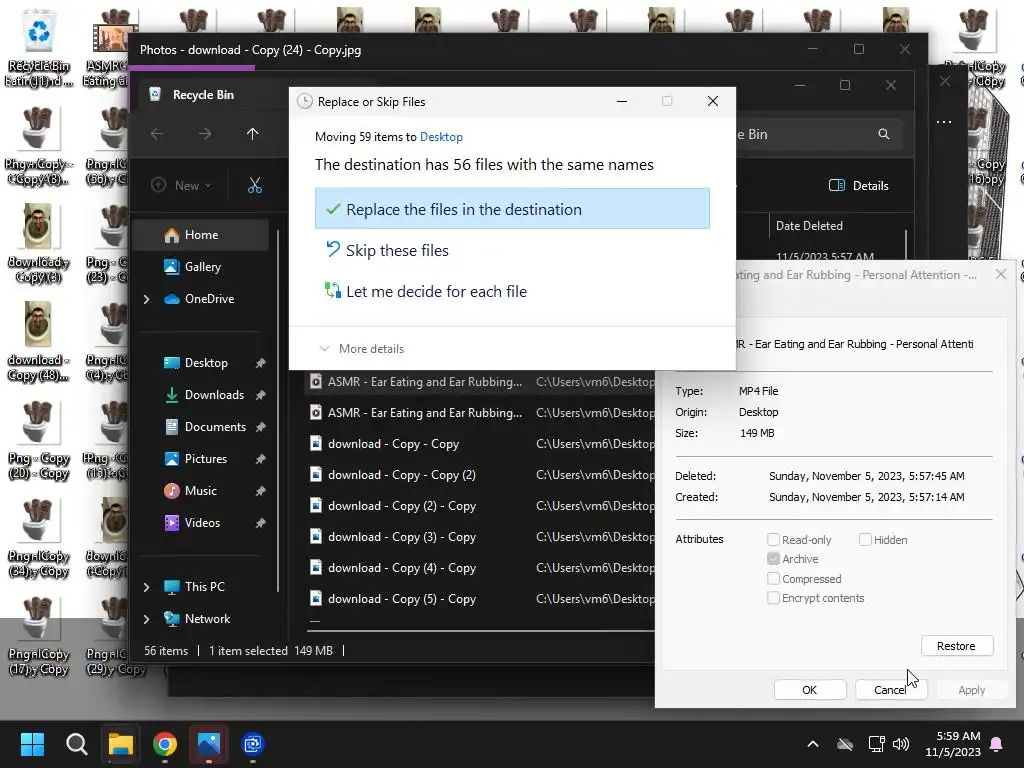Image resolution: width=1024 pixels, height=768 pixels.
Task: Show hidden system tray icons
Action: point(813,744)
